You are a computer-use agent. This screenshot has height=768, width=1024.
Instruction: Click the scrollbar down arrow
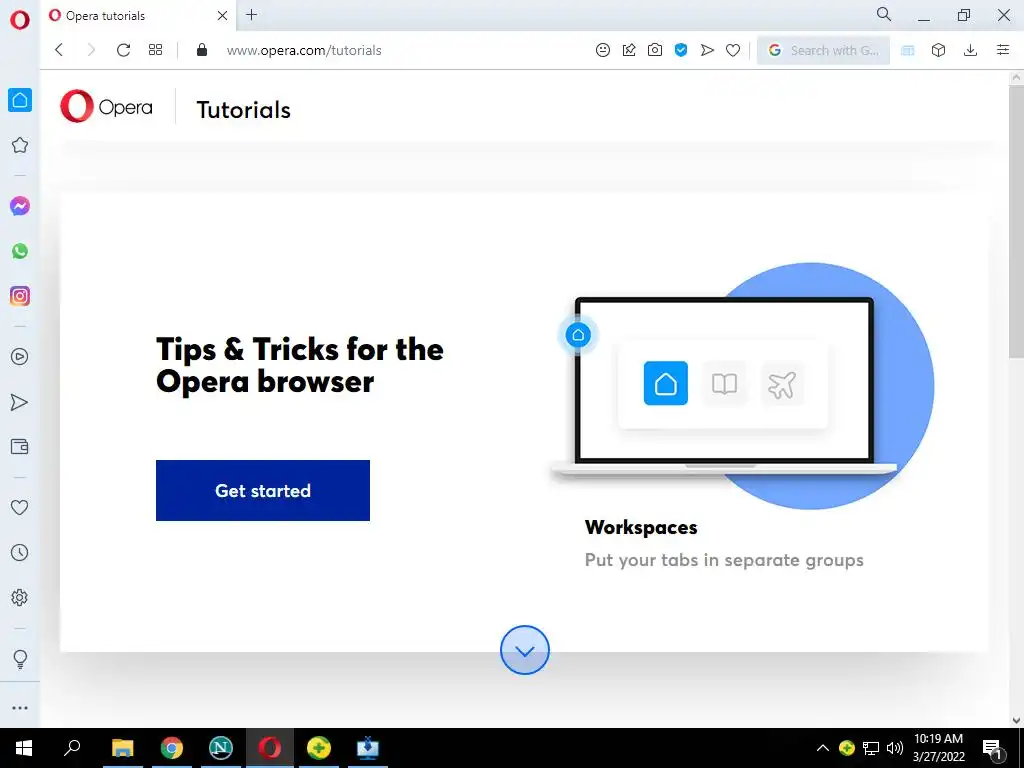tap(1016, 721)
